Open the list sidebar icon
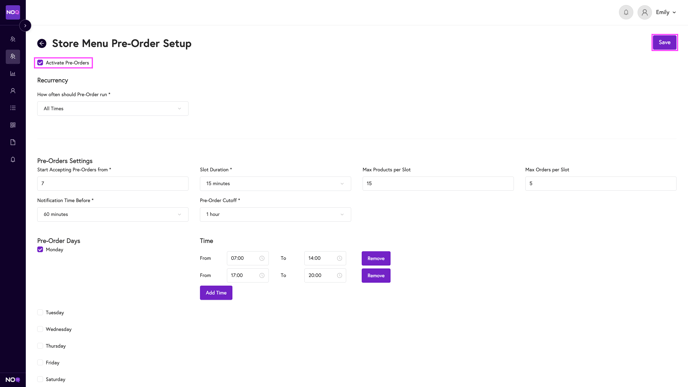 point(13,108)
